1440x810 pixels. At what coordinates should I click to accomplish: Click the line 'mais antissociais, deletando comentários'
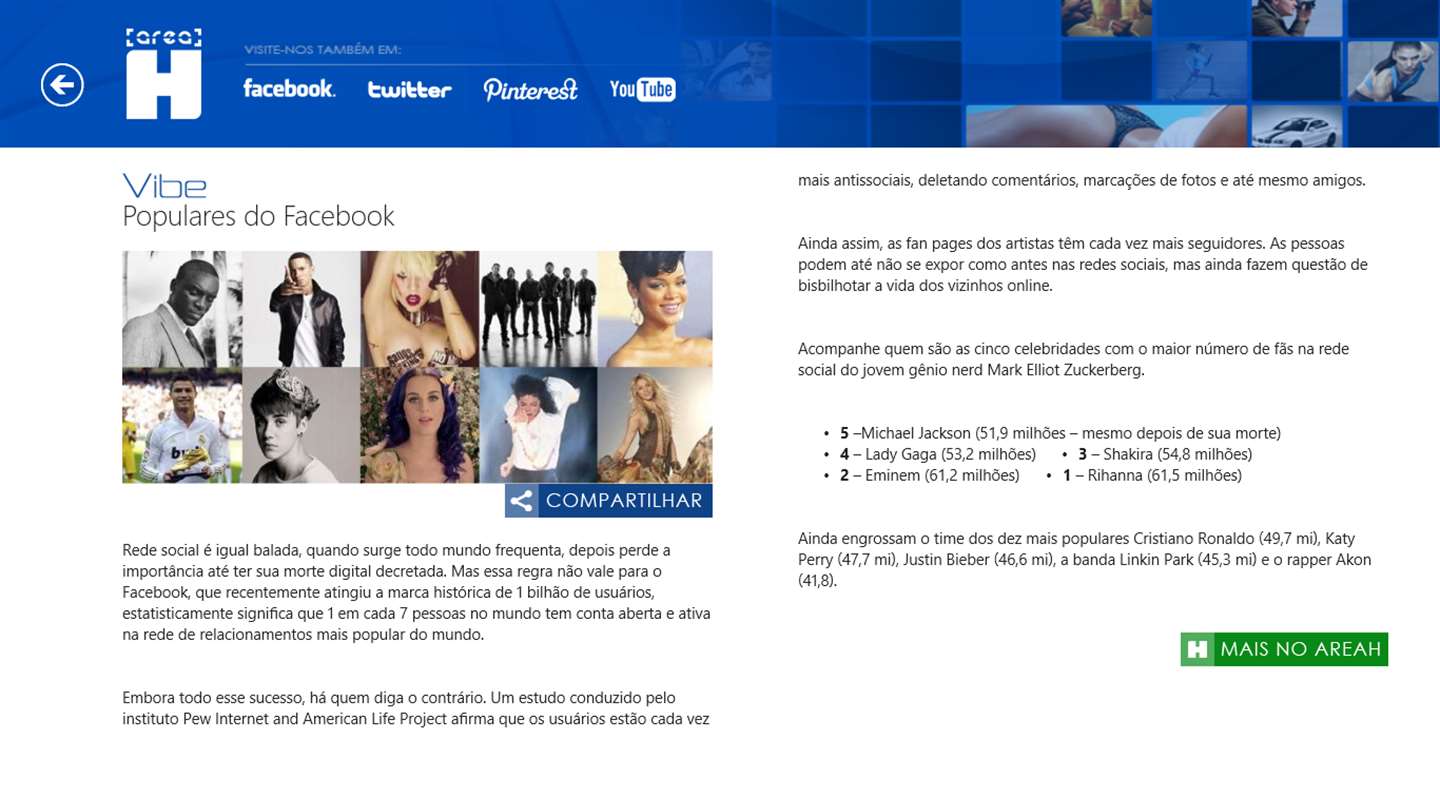tap(1081, 181)
